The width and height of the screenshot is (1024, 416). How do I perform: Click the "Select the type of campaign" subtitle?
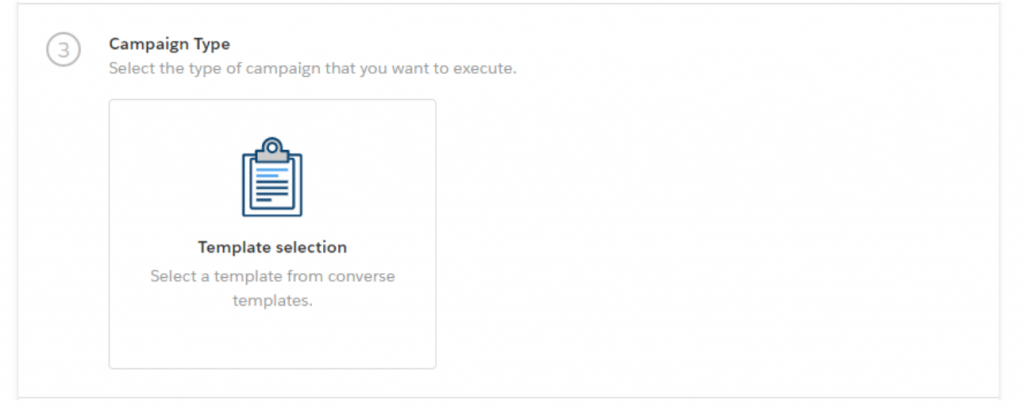click(313, 68)
